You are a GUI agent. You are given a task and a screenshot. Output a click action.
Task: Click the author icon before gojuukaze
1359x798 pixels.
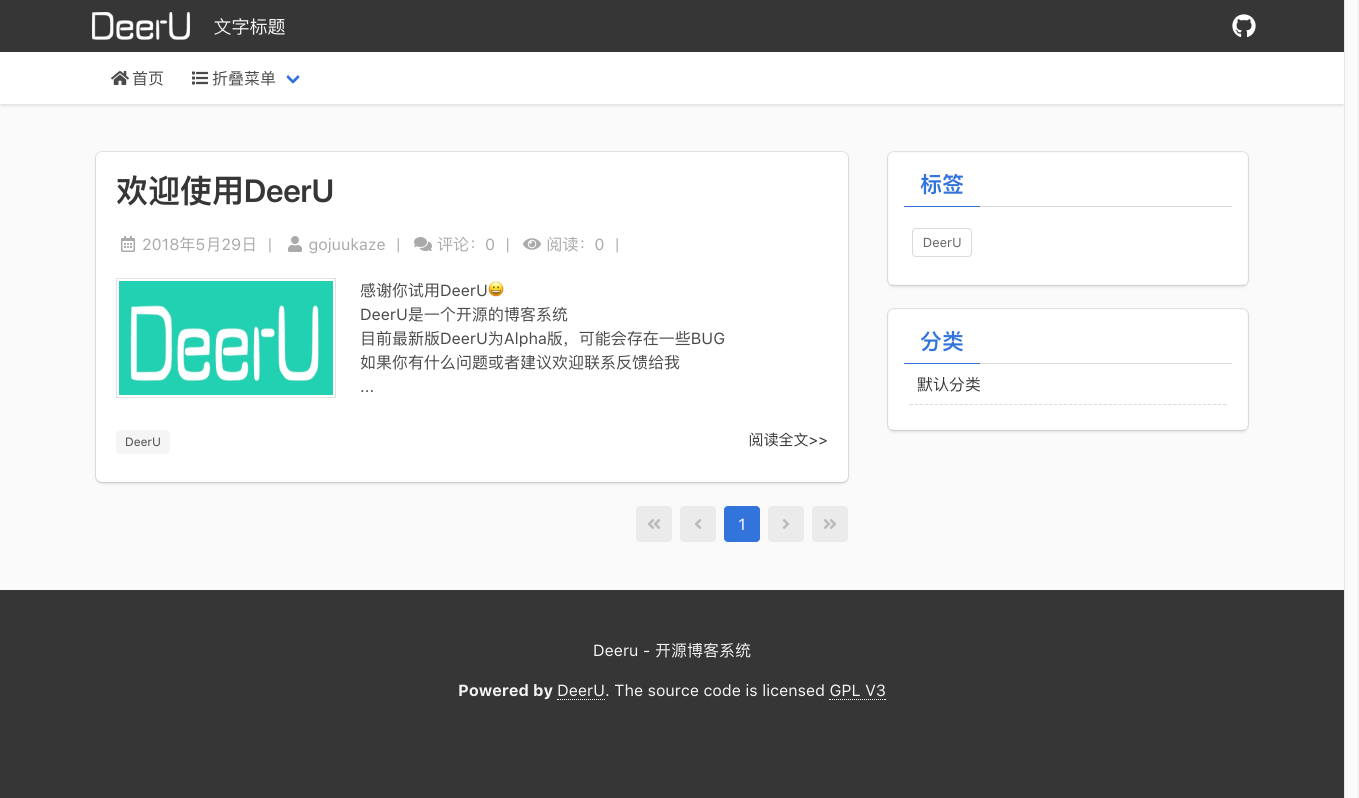tap(295, 244)
